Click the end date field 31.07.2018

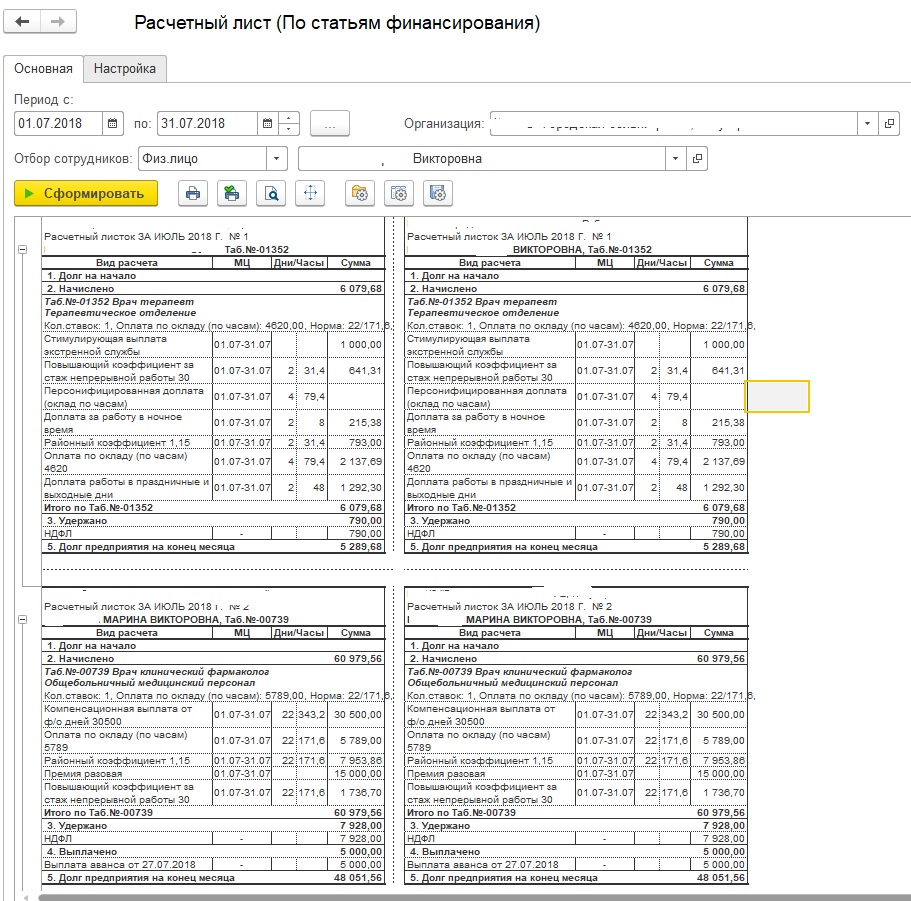click(207, 123)
